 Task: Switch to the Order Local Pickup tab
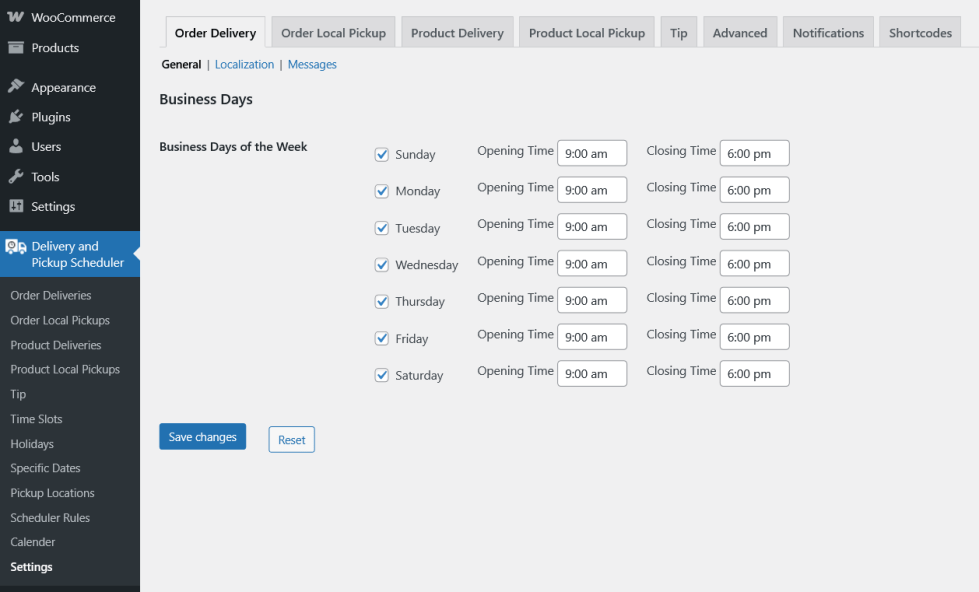coord(333,33)
